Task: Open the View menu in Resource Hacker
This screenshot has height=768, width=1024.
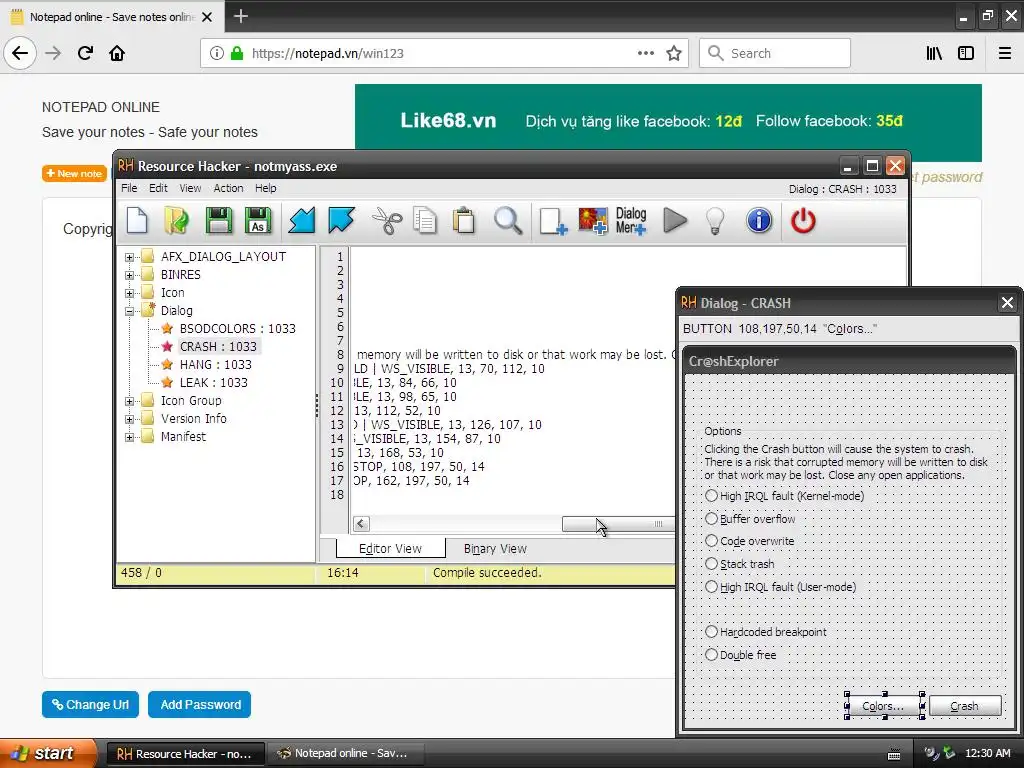Action: pos(190,188)
